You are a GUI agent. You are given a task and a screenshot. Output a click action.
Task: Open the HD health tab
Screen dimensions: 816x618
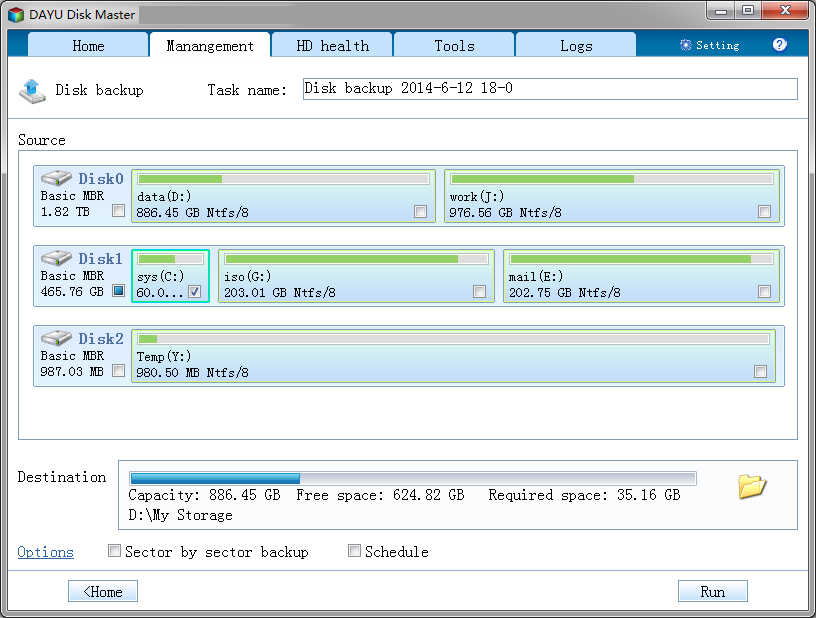[x=332, y=45]
